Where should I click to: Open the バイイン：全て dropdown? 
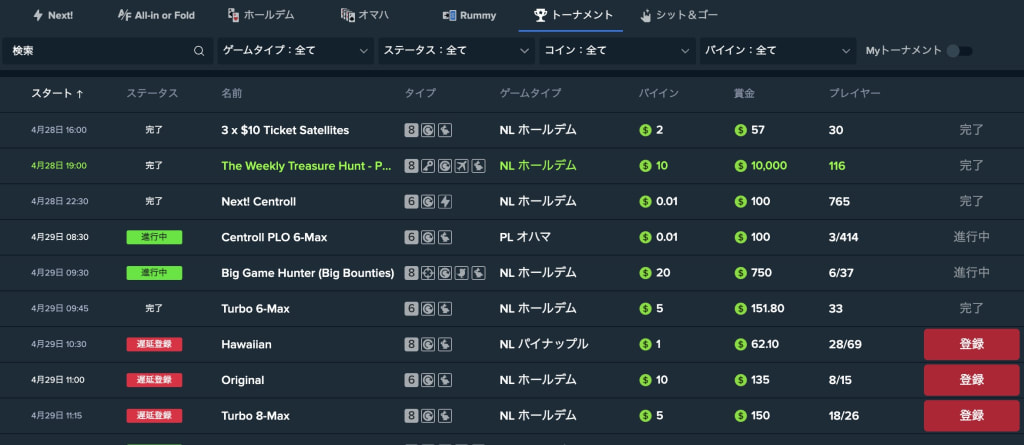click(778, 51)
